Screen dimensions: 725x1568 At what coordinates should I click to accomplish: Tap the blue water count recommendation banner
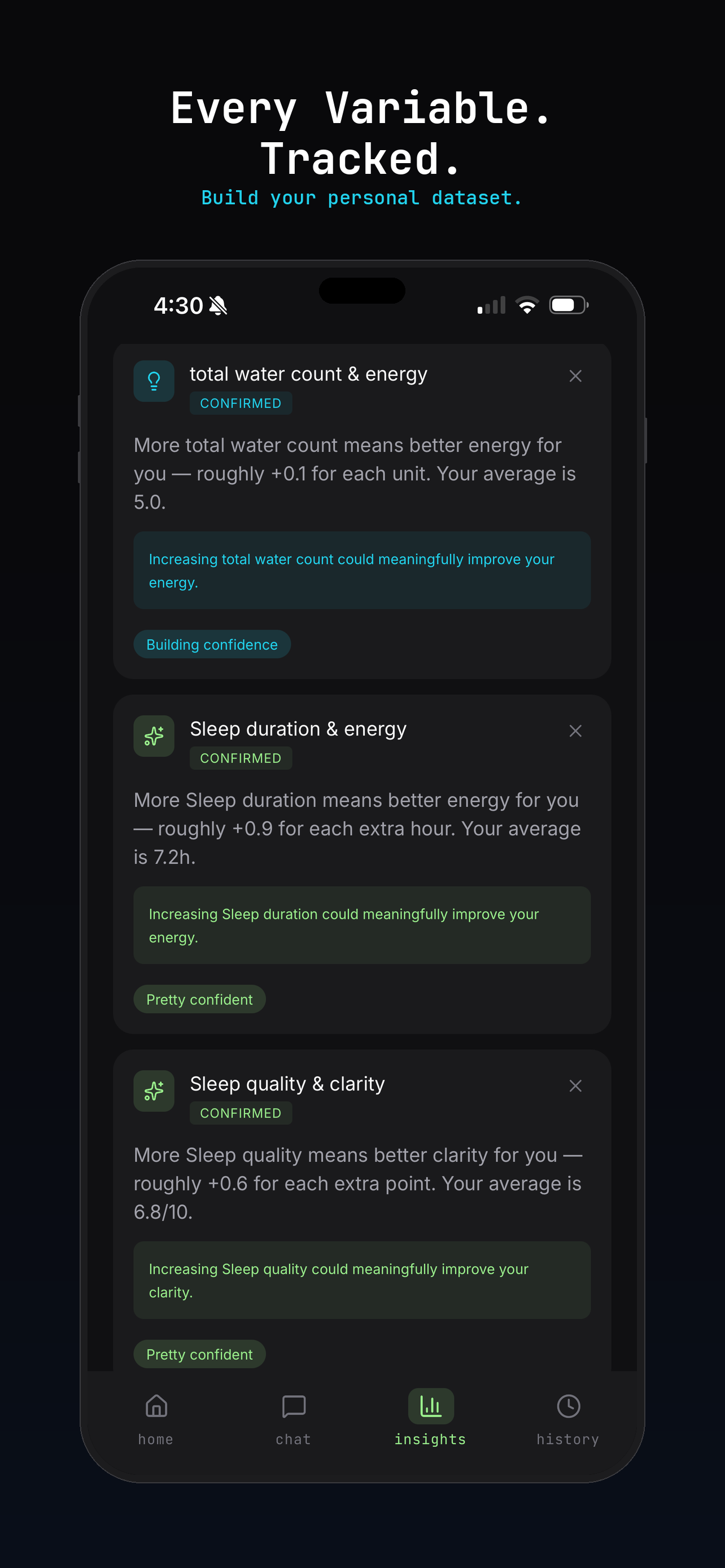(361, 570)
